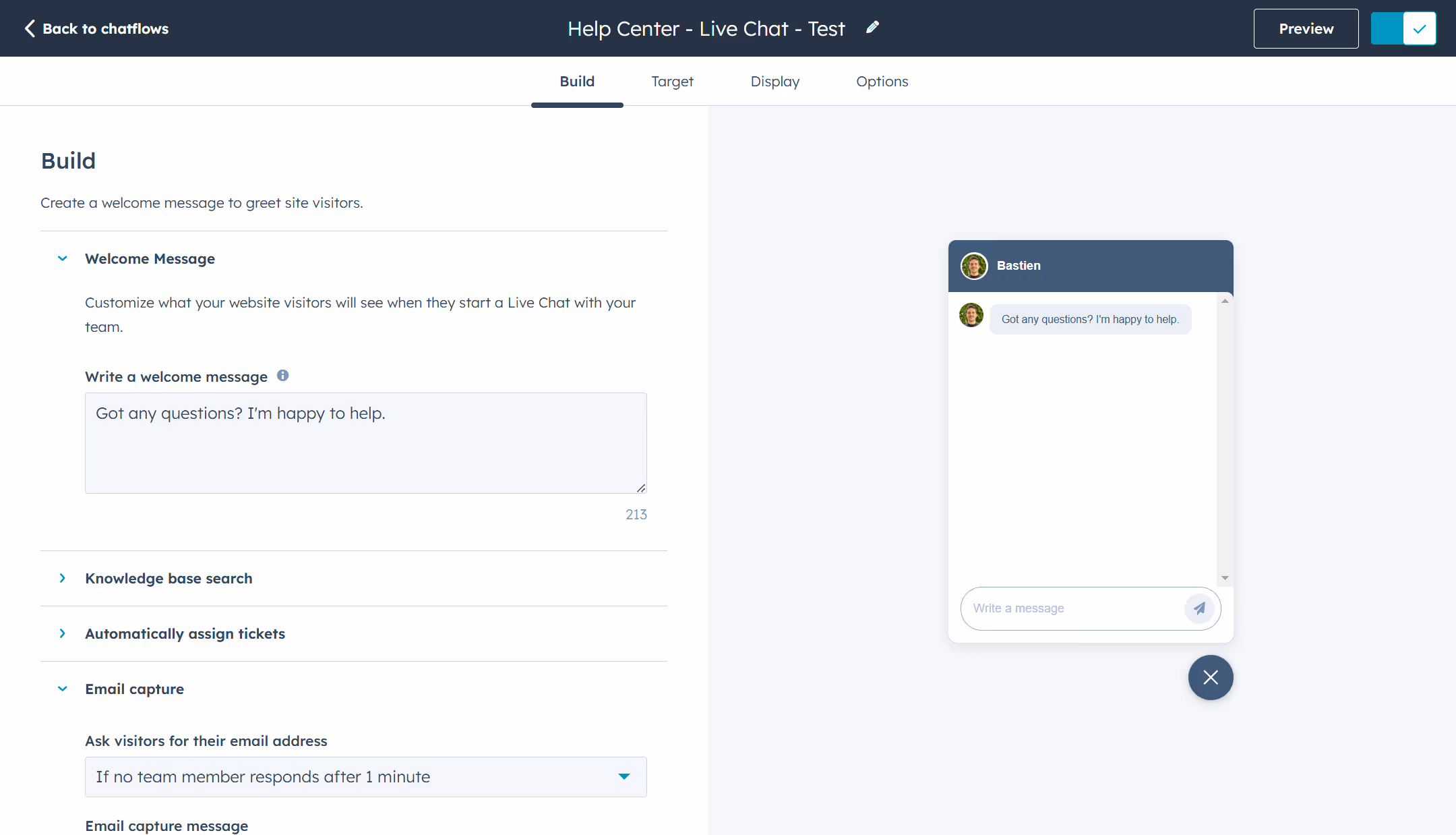
Task: Click the avatar beside the welcome message bubble
Action: coord(971,314)
